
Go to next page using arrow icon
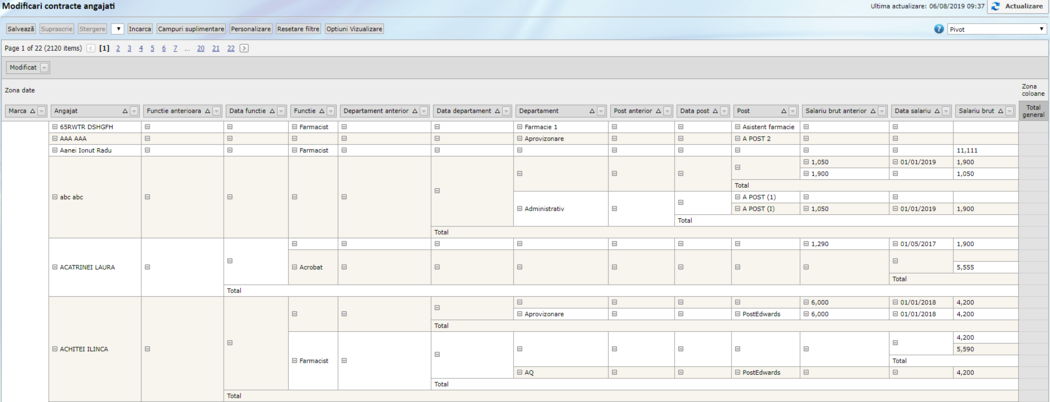tap(244, 48)
